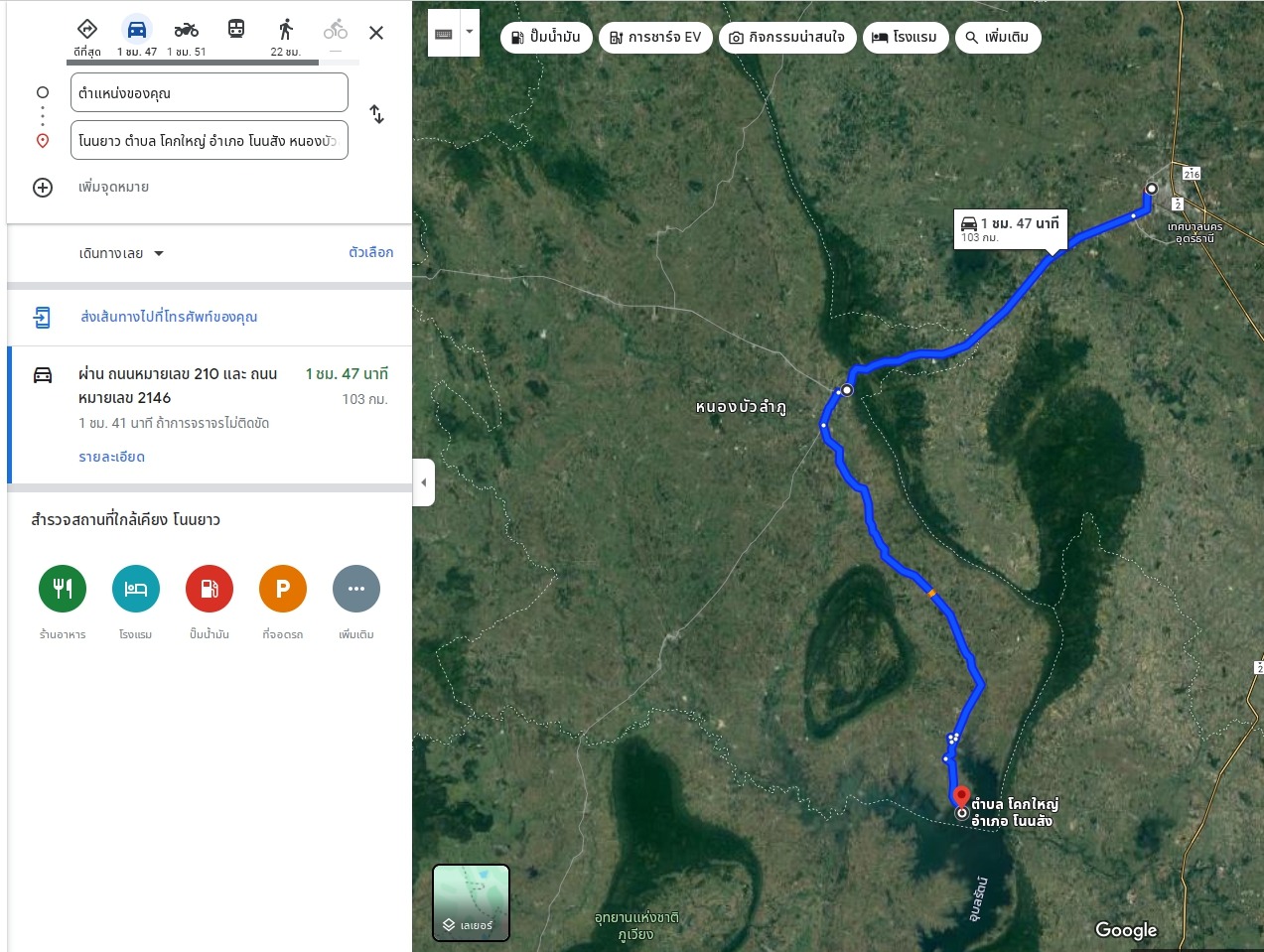Search nearby hotels around โนนยาว

[x=136, y=589]
